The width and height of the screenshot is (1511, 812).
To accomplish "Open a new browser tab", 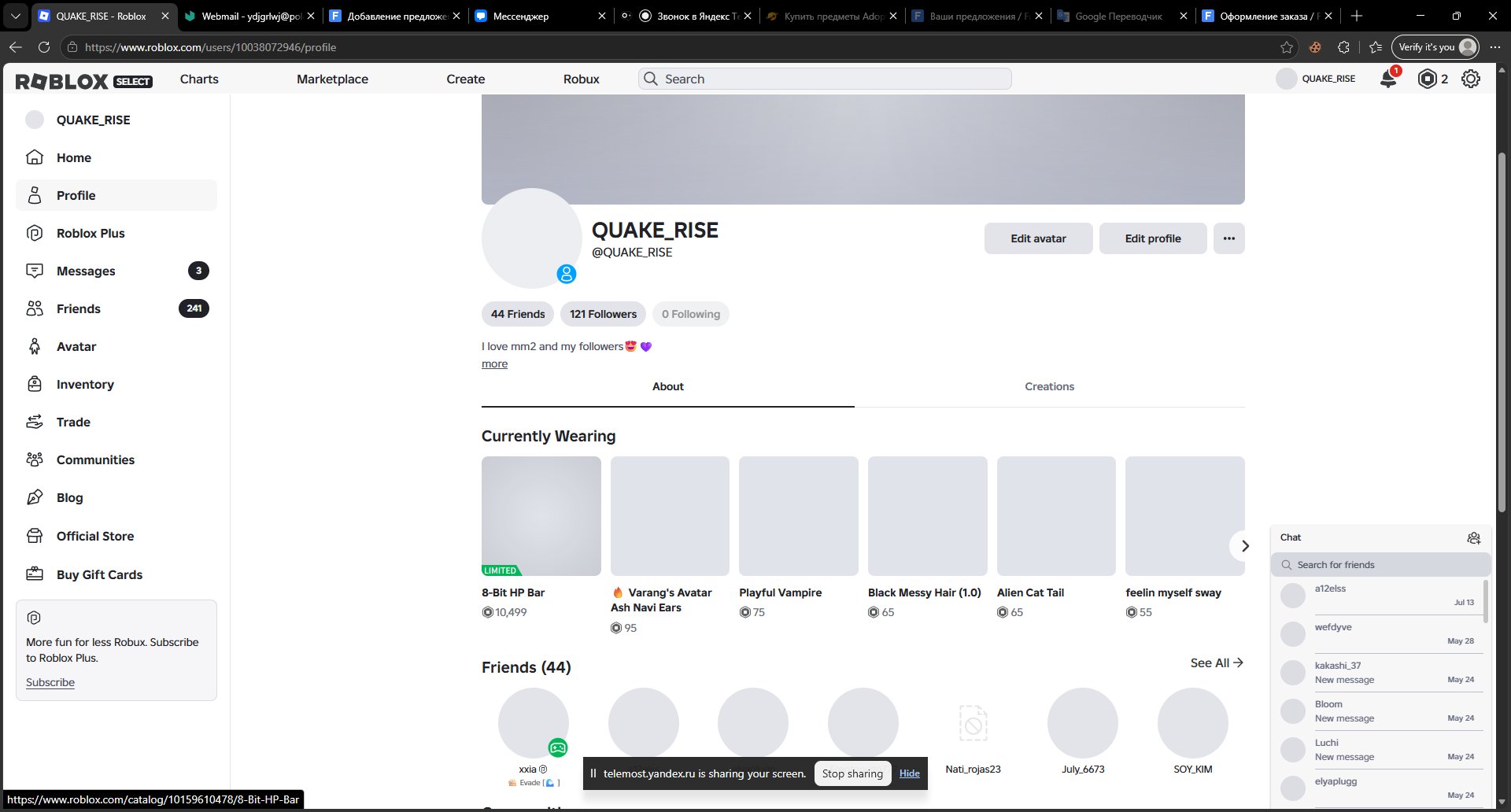I will pyautogui.click(x=1356, y=16).
